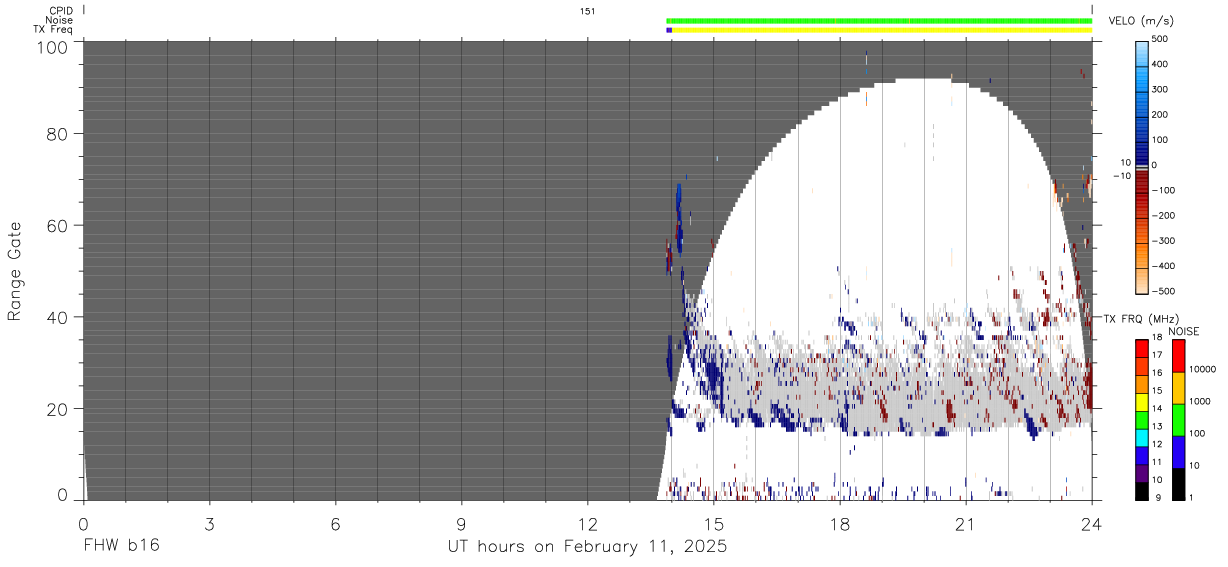Click the blue 11-12 MHz frequency swatch
The image size is (1228, 567).
[1143, 455]
